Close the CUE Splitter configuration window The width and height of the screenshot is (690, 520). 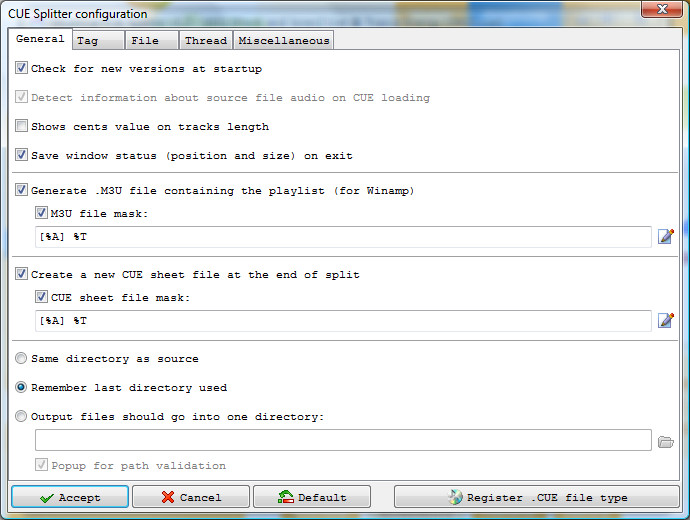click(x=662, y=9)
